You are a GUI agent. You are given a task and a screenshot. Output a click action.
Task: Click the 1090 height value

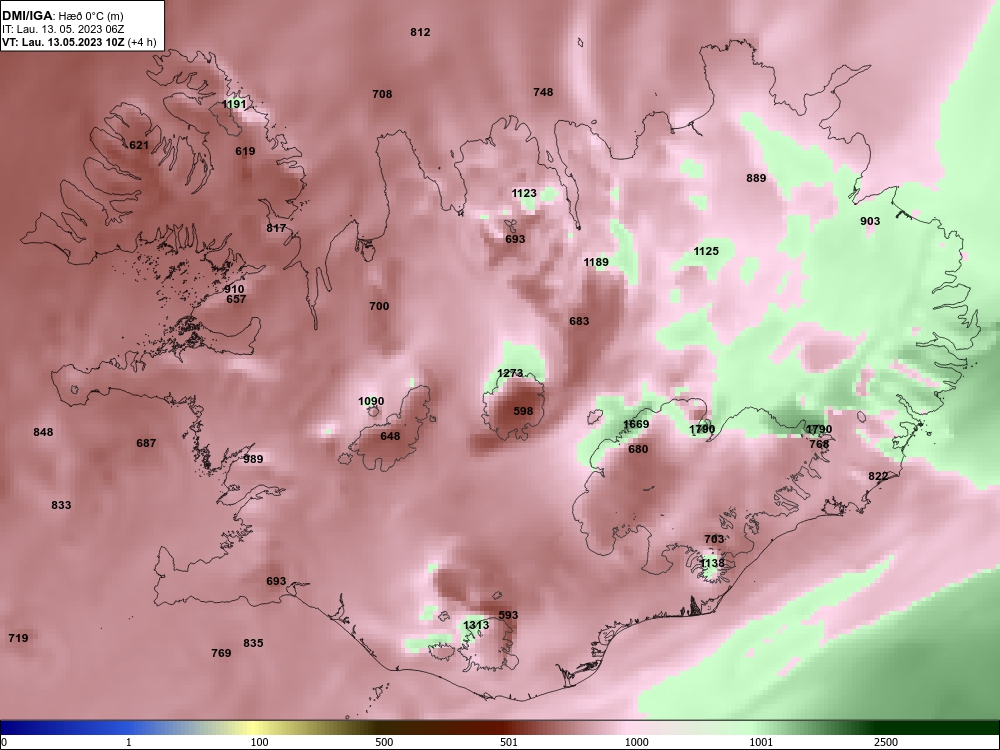[371, 401]
